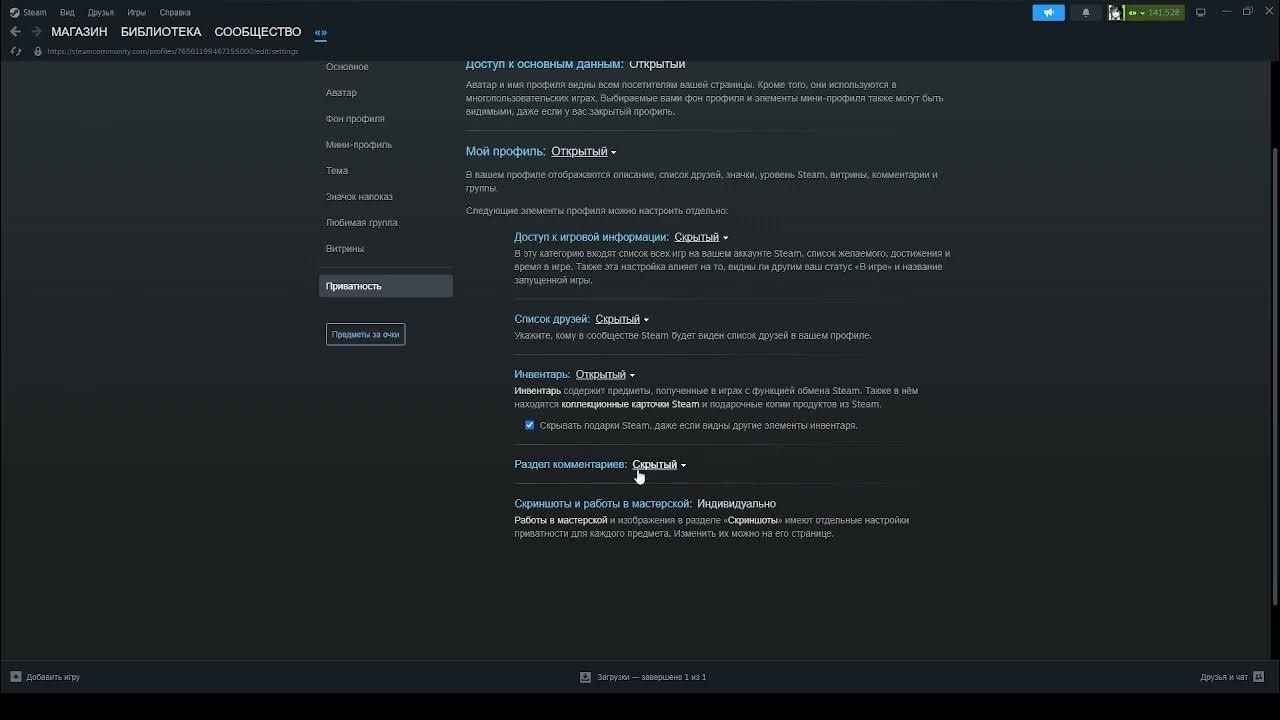Screen dimensions: 1280x720
Task: Click Предметы за очки button
Action: (365, 334)
